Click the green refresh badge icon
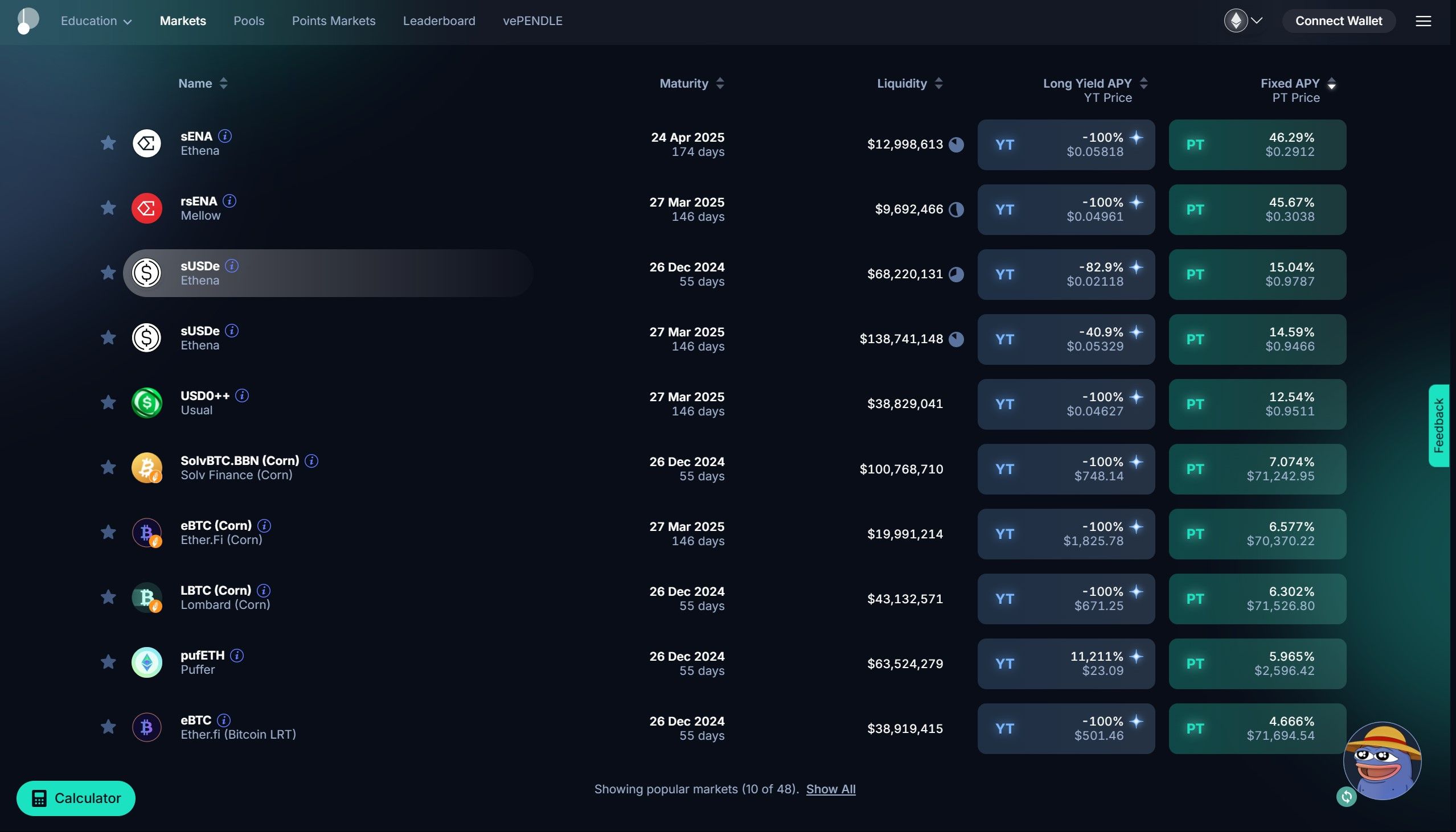The width and height of the screenshot is (1456, 832). [x=1346, y=797]
